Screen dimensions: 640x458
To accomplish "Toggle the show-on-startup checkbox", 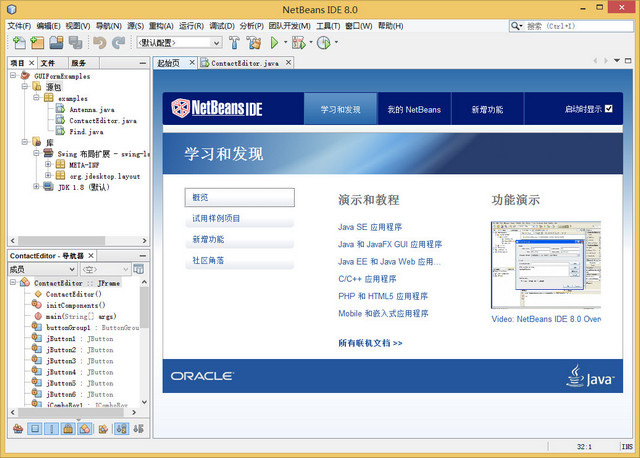I will [x=608, y=108].
